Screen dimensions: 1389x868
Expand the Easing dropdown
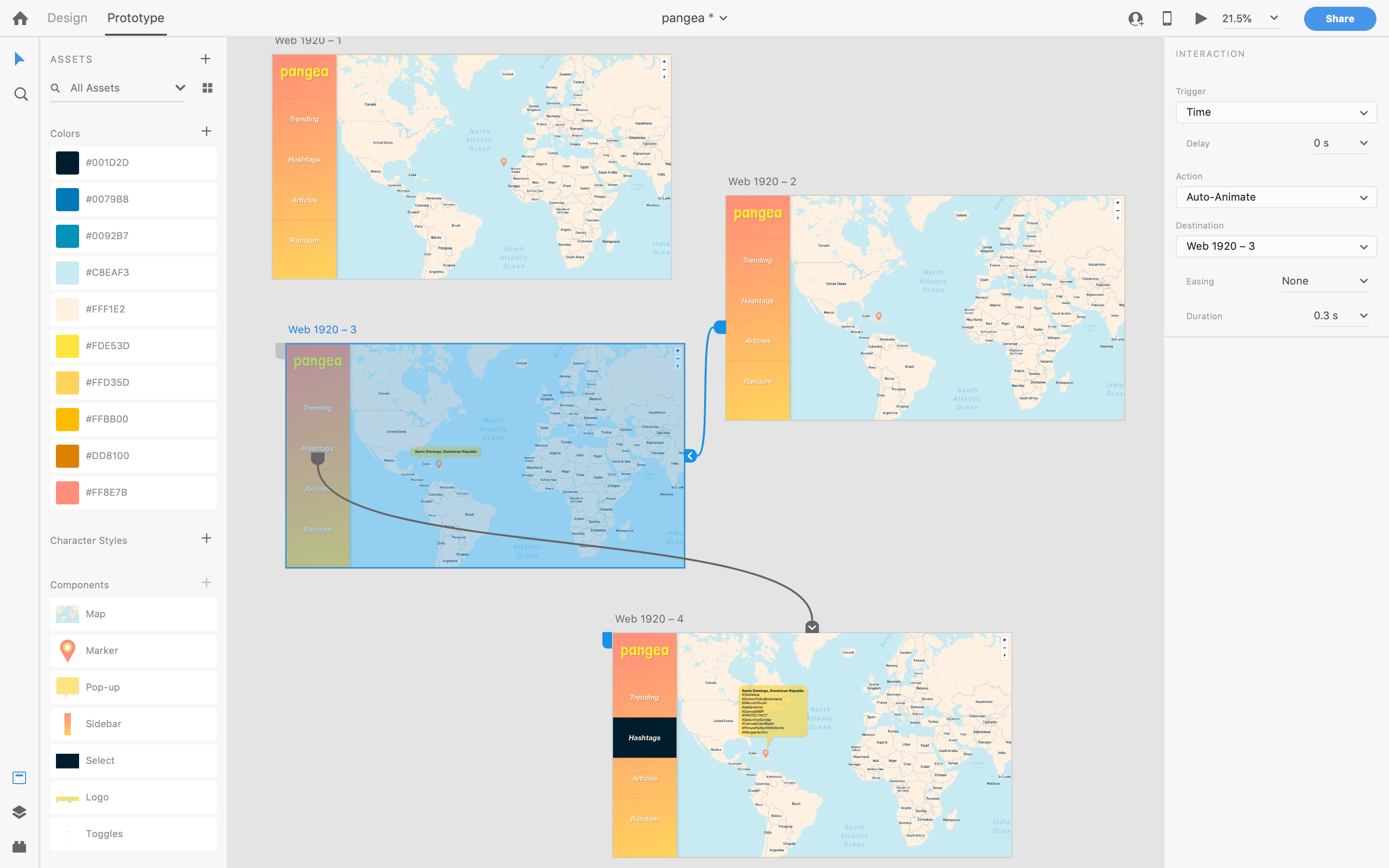coord(1325,281)
